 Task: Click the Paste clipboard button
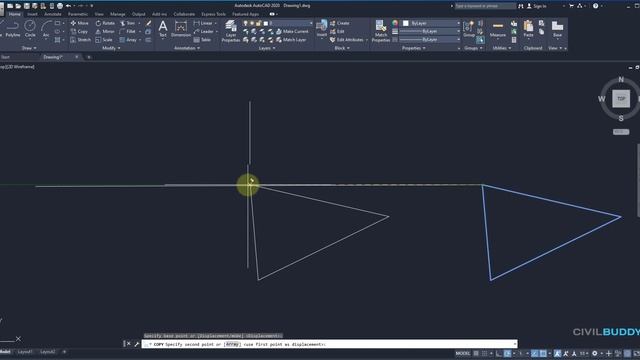tap(529, 29)
